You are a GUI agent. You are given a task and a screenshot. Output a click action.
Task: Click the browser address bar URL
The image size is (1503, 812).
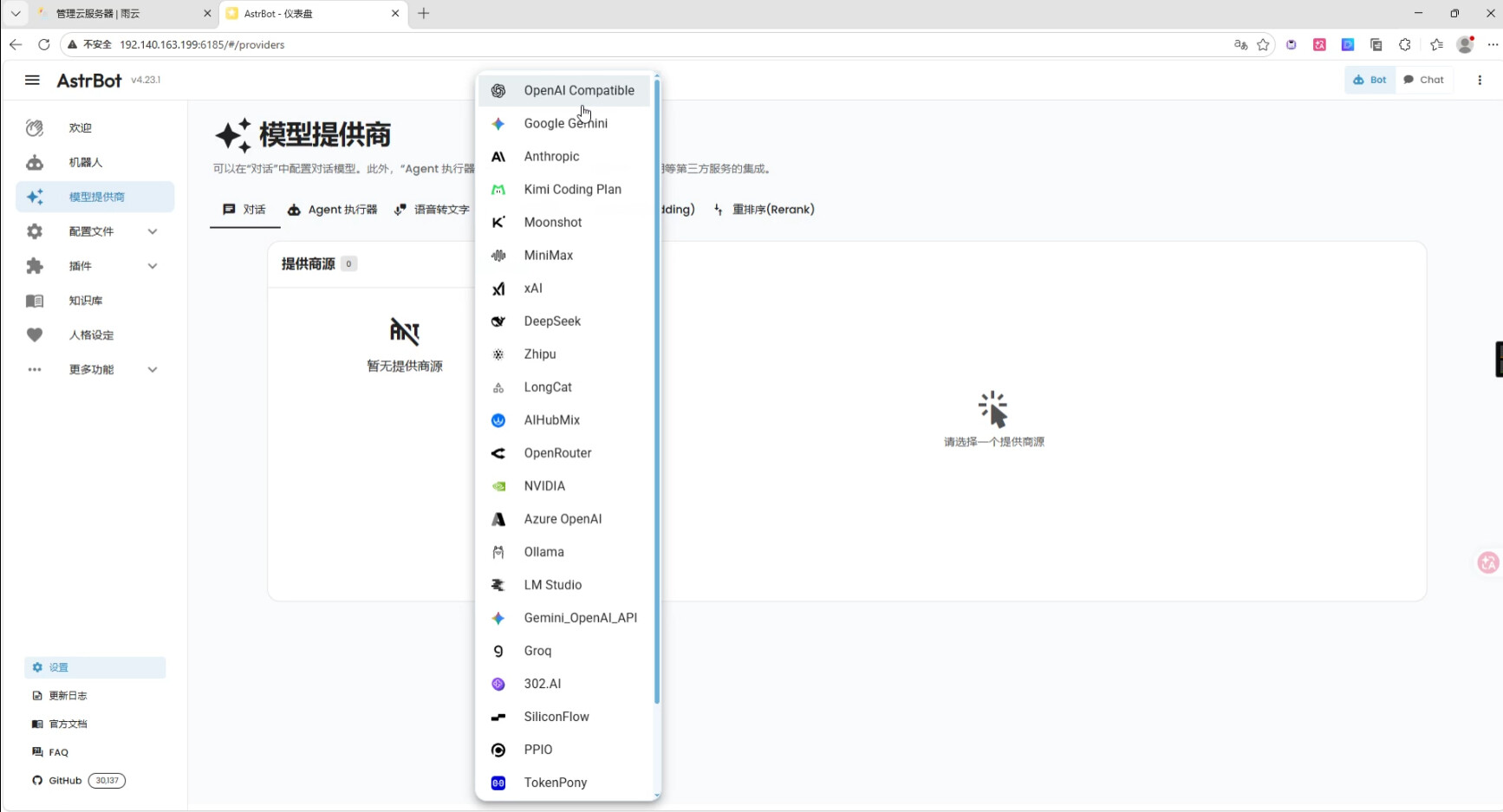point(202,44)
